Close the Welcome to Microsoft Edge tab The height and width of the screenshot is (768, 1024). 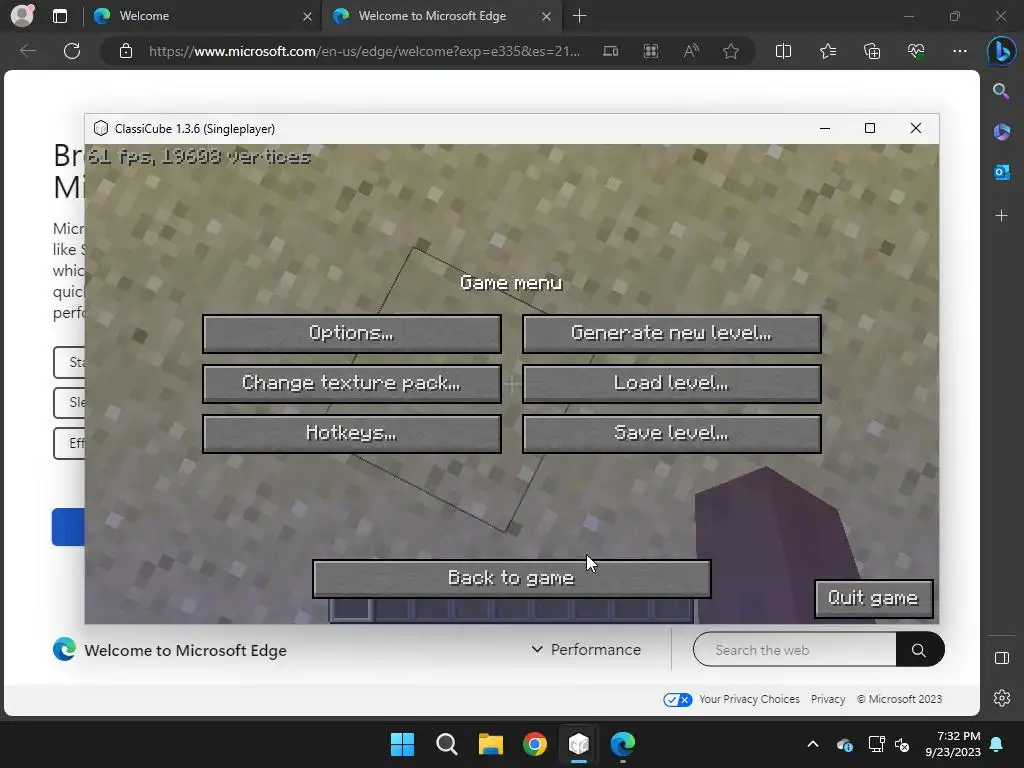(x=546, y=16)
